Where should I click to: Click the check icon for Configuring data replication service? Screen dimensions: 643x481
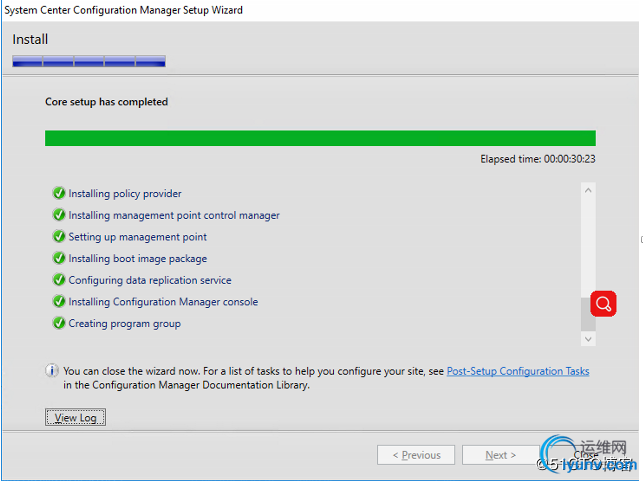pos(59,280)
